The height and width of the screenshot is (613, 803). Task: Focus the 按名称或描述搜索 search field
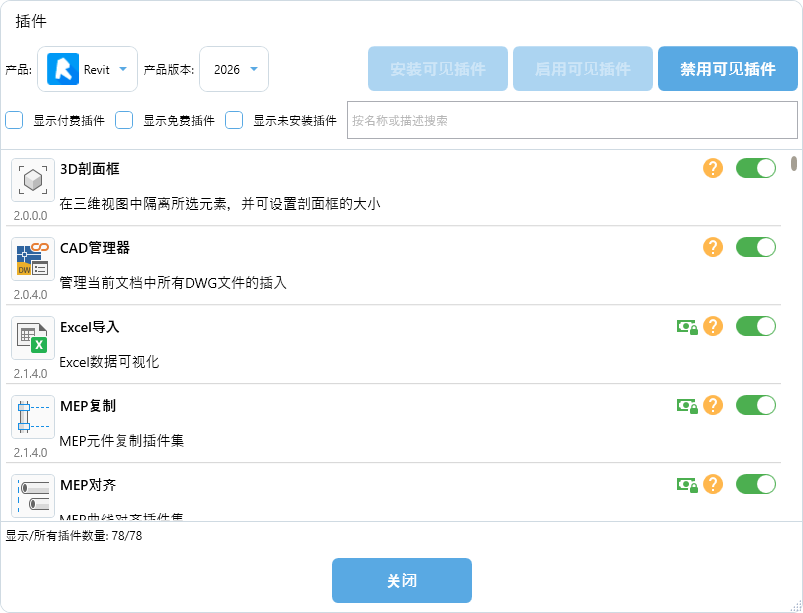[x=571, y=121]
